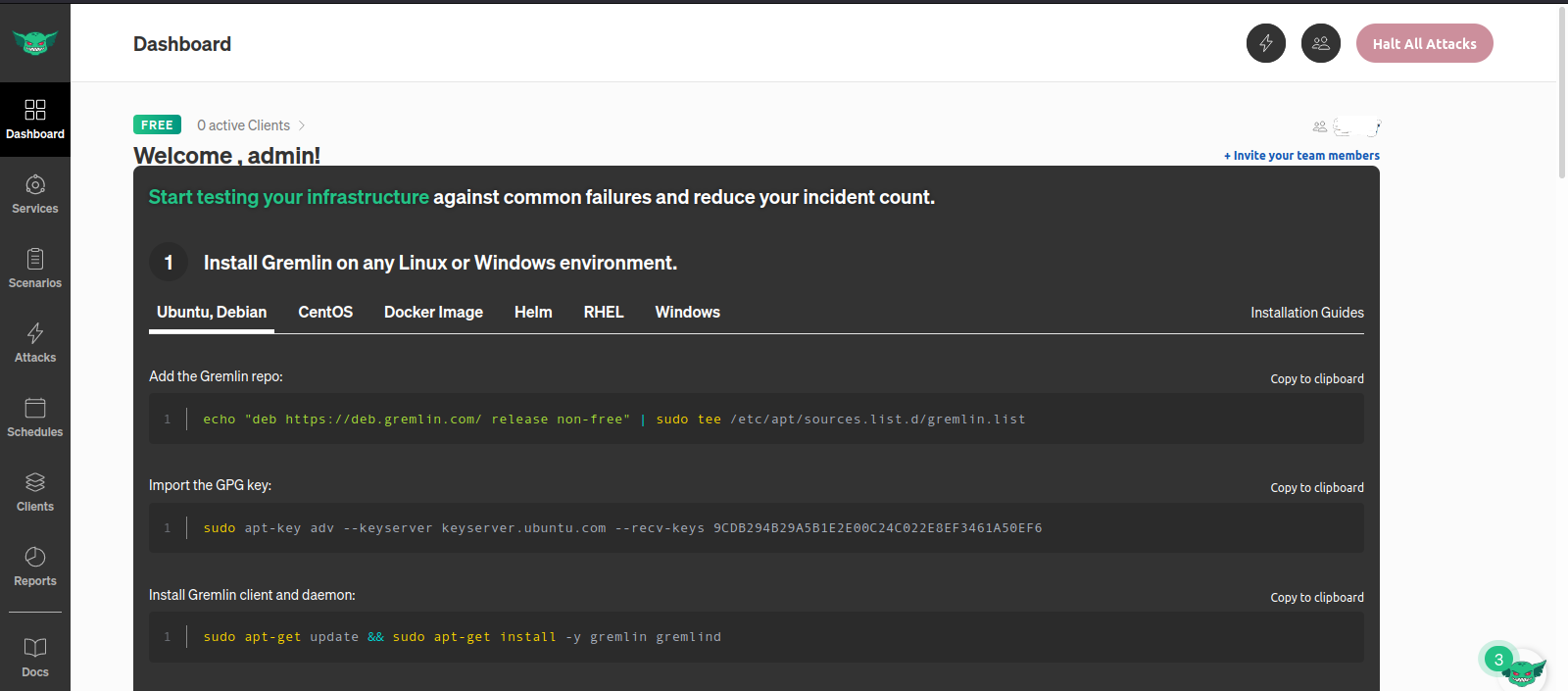Image resolution: width=1568 pixels, height=691 pixels.
Task: Click the Halt All Attacks button
Action: pyautogui.click(x=1424, y=43)
